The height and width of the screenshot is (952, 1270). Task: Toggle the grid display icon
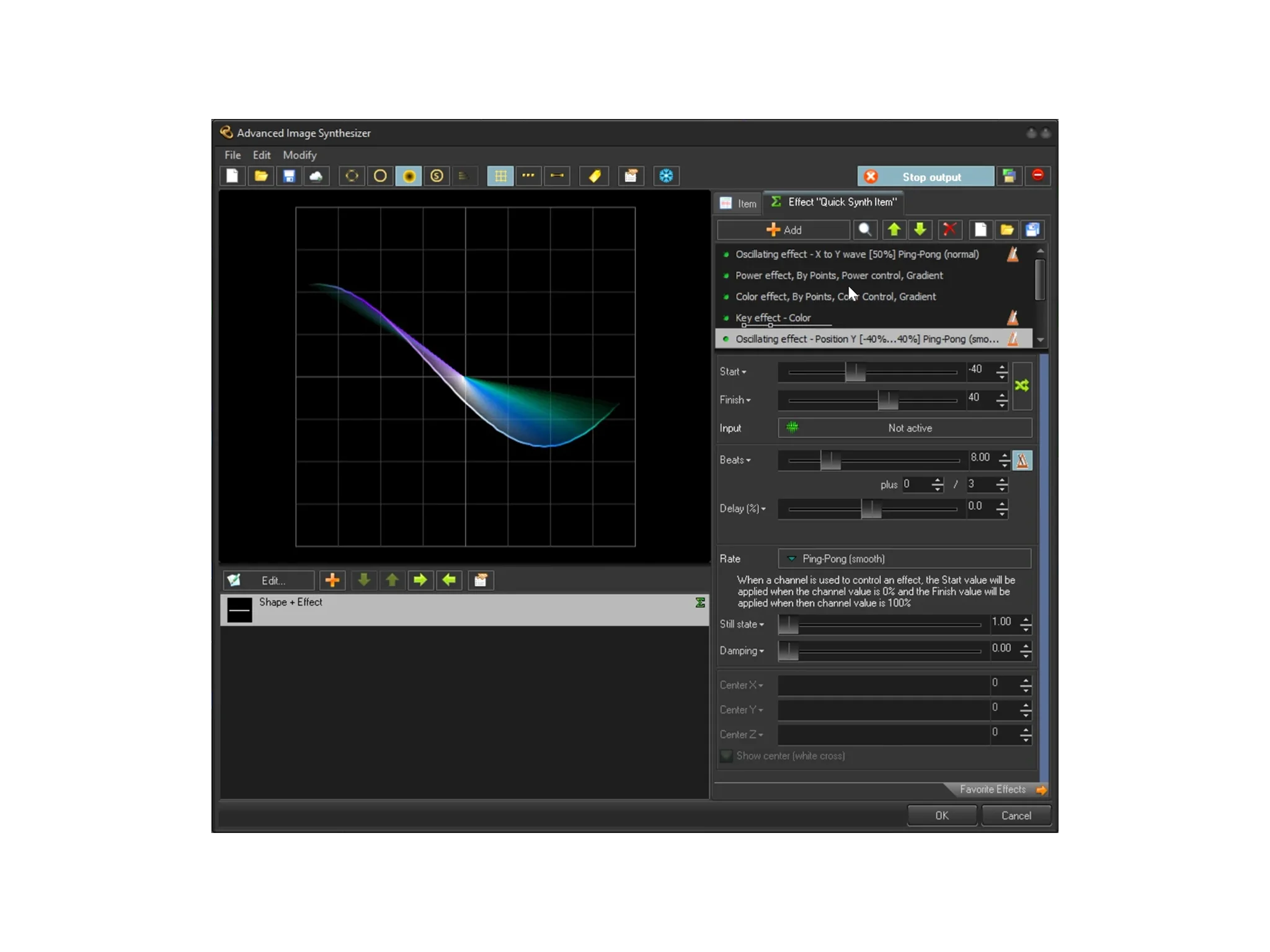500,177
